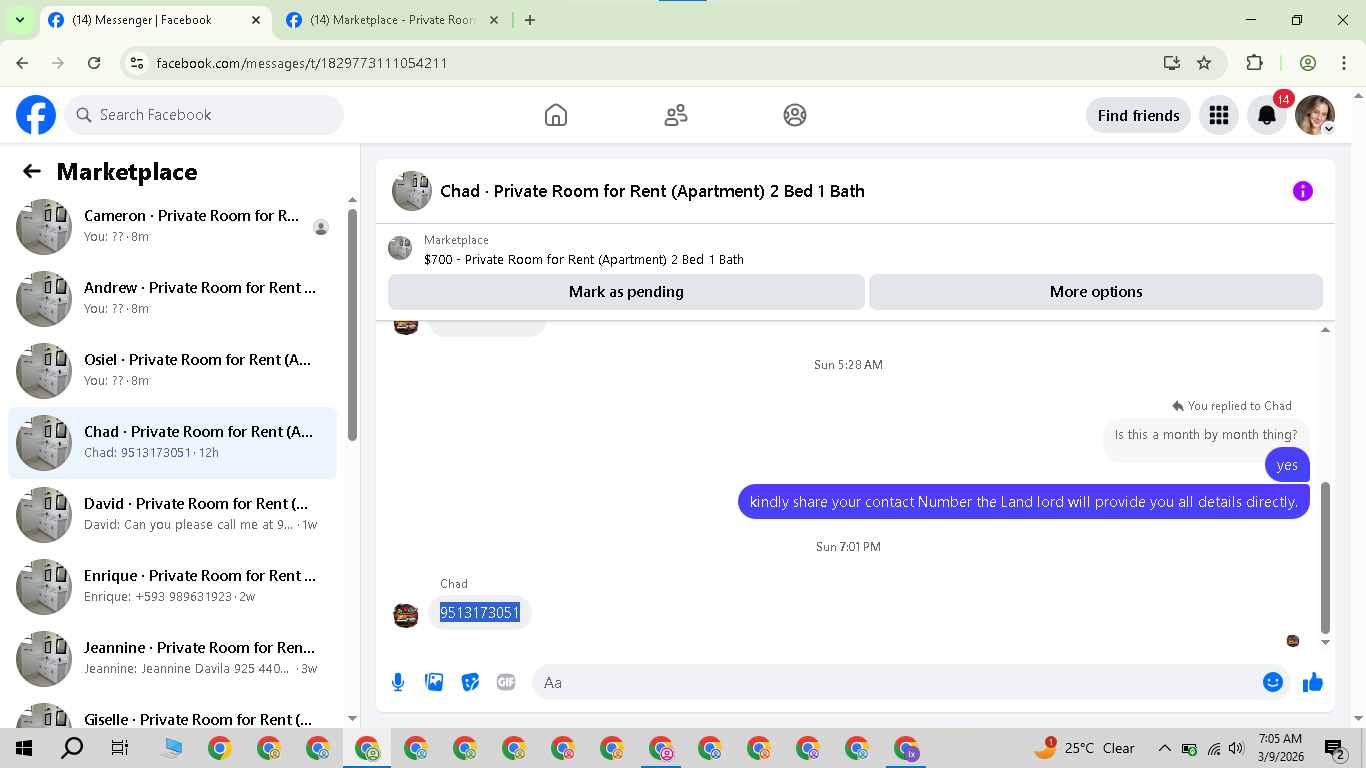Open the Chrome three-dot menu
The image size is (1366, 768).
pyautogui.click(x=1343, y=63)
